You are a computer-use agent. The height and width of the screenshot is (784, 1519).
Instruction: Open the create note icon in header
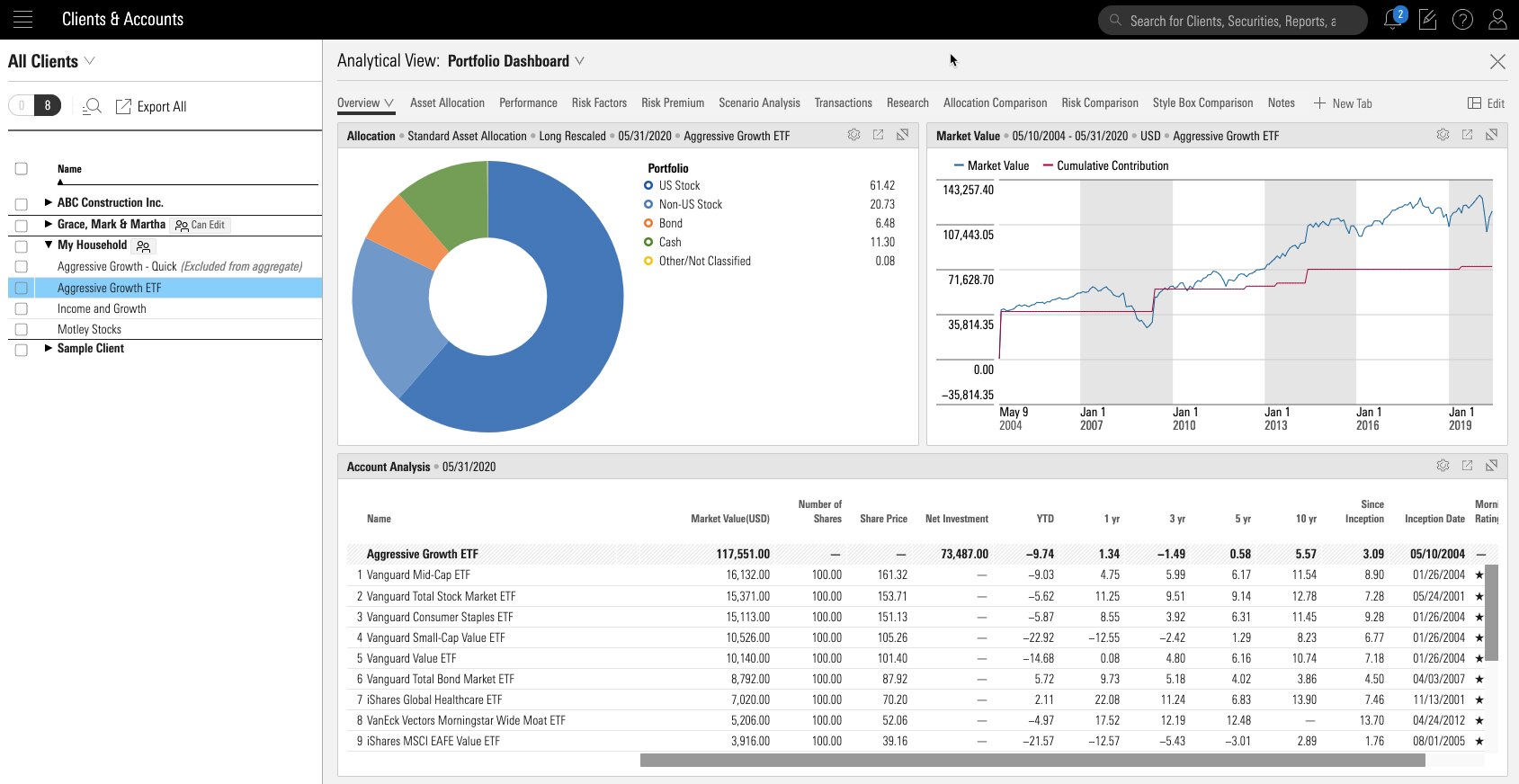[x=1427, y=19]
